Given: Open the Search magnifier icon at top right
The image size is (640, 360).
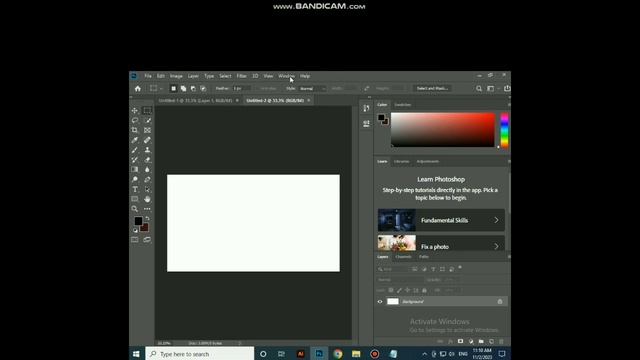Looking at the screenshot, I should pos(479,89).
